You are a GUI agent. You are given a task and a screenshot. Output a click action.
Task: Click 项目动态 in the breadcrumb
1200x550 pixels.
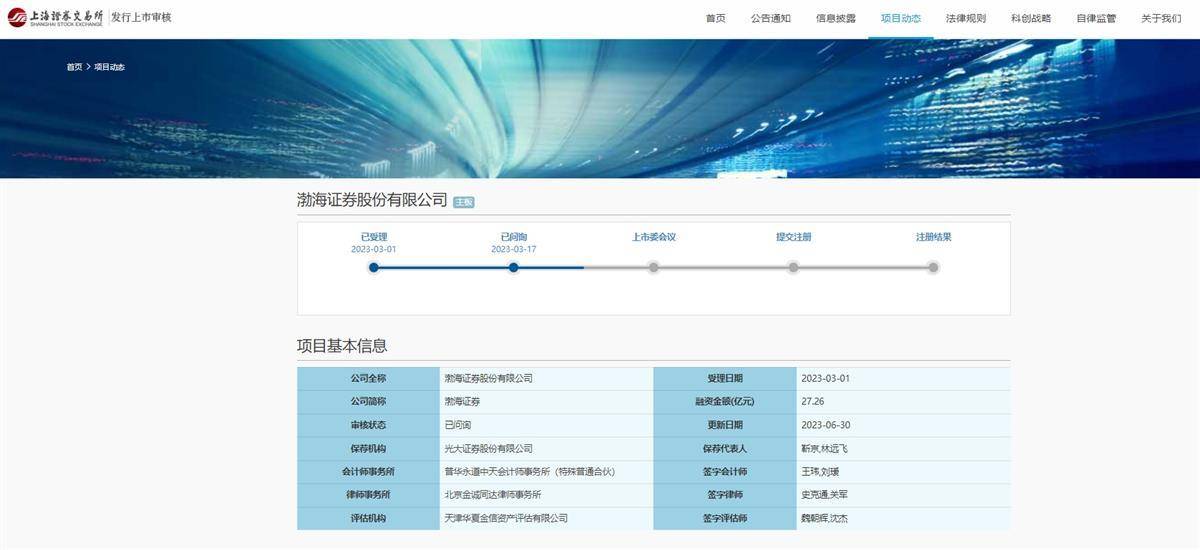(109, 67)
